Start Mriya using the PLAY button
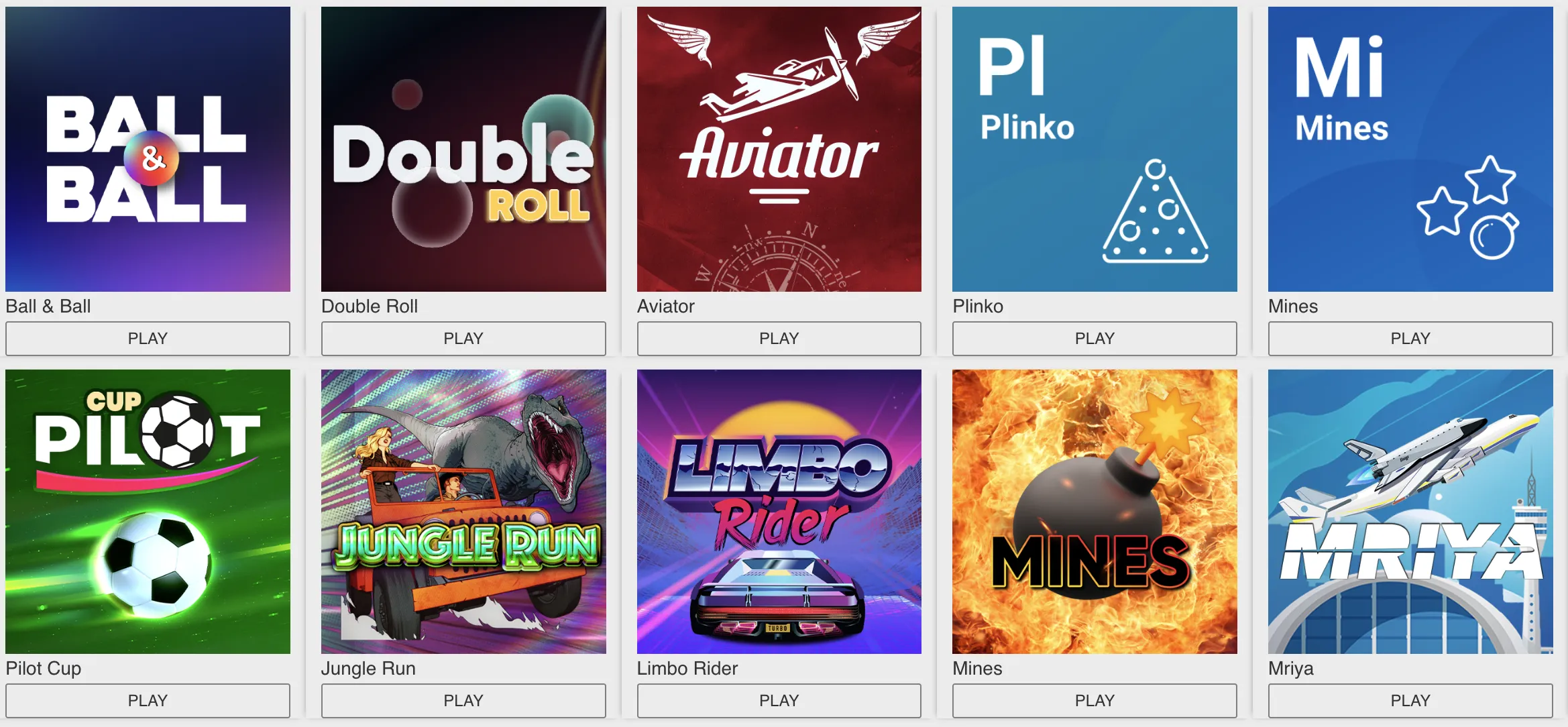Viewport: 1568px width, 727px height. coord(1410,701)
